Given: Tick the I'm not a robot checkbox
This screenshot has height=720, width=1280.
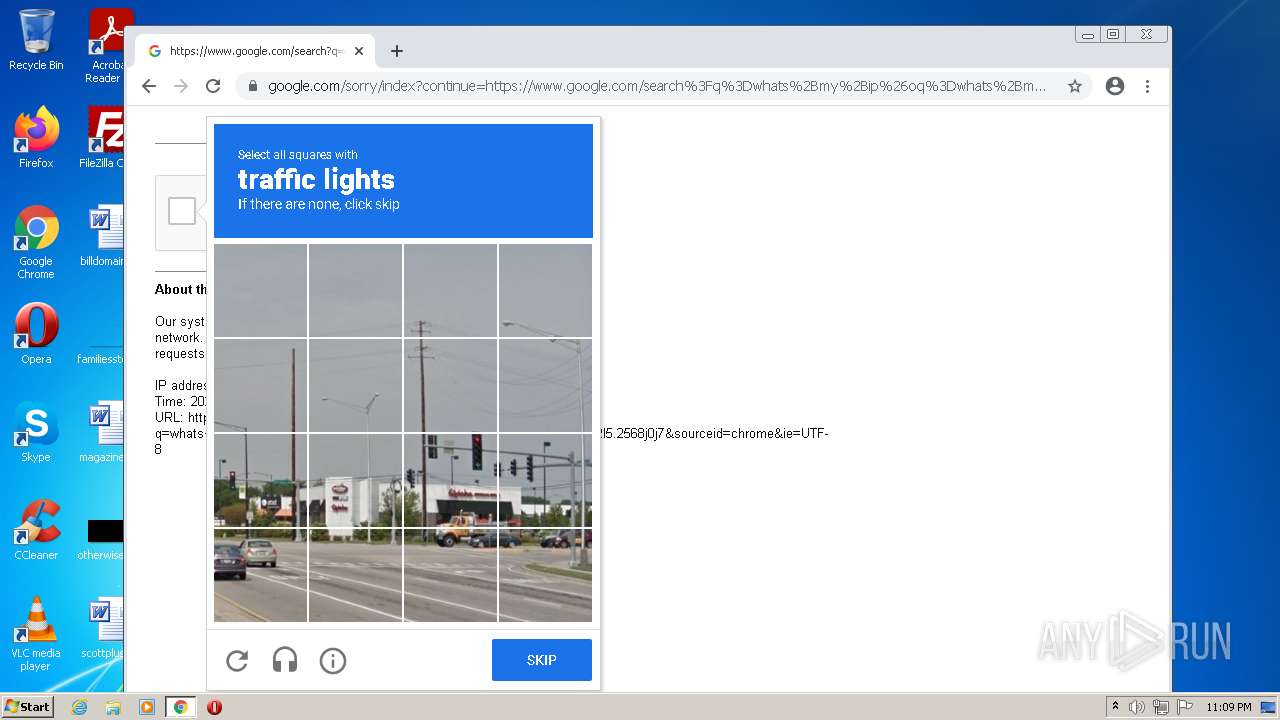Looking at the screenshot, I should [182, 211].
